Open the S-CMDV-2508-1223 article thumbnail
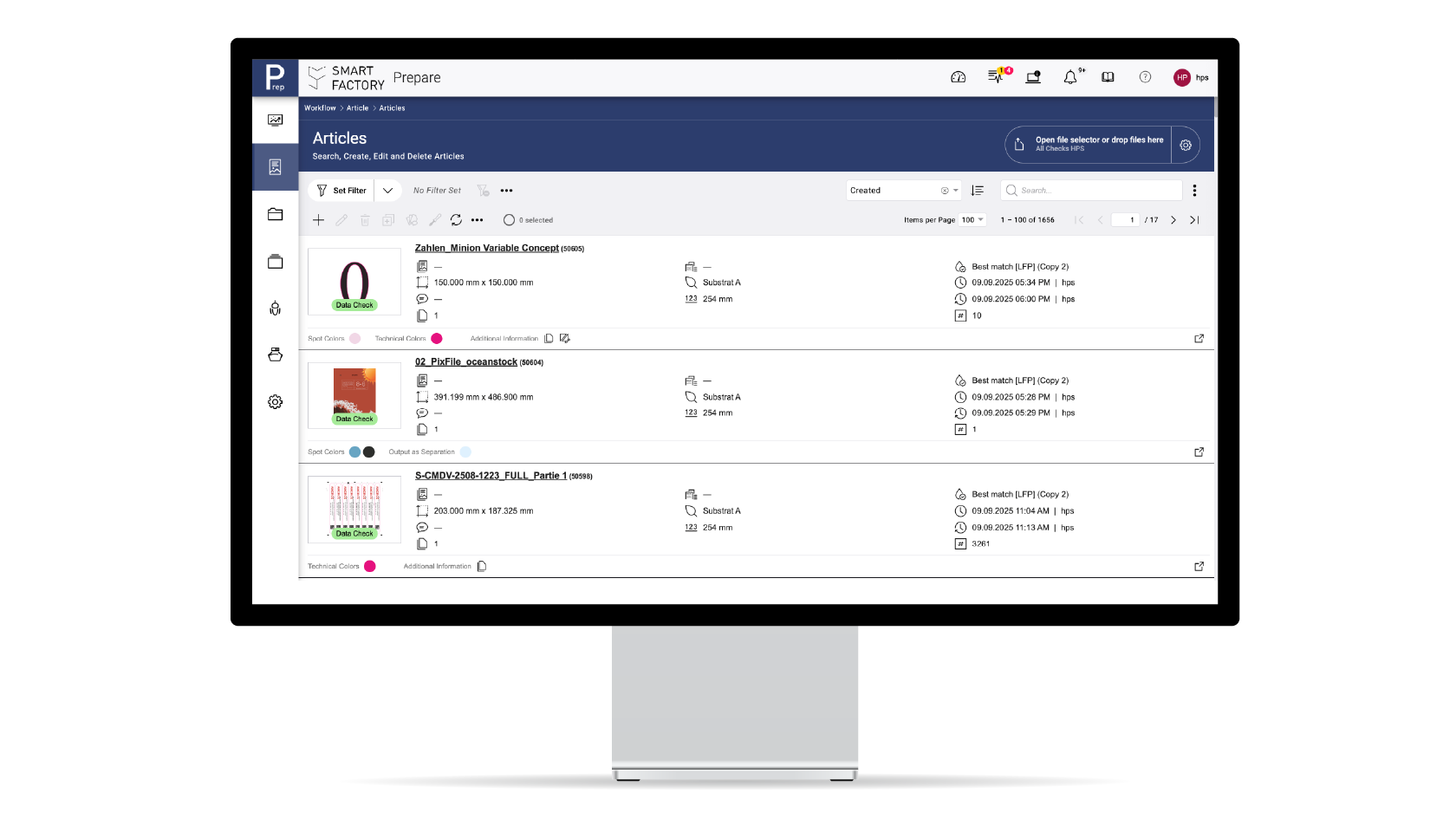The image size is (1456, 819). [x=354, y=510]
